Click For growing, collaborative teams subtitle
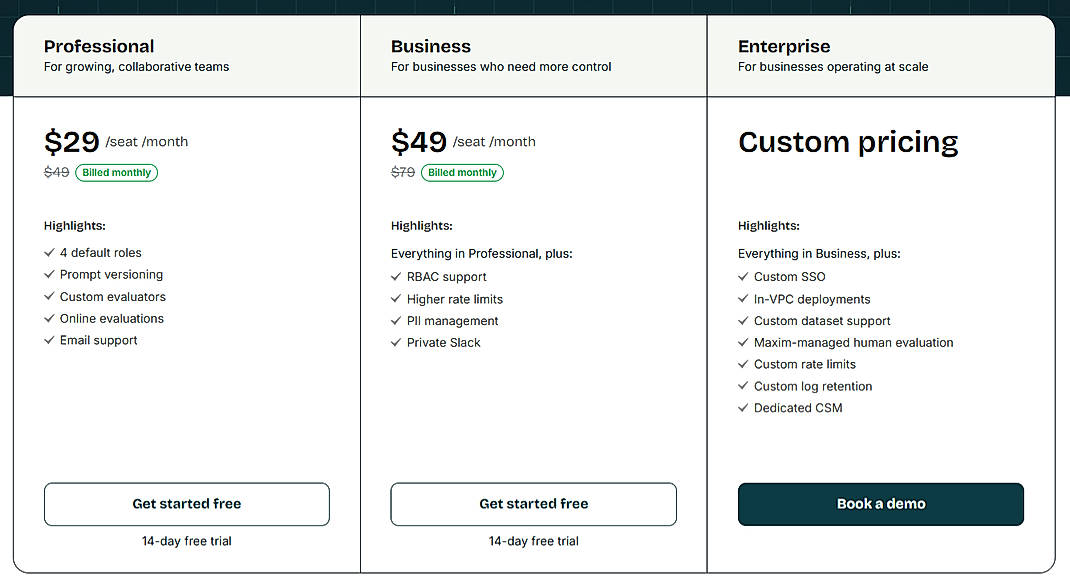Viewport: 1070px width, 586px height. pos(136,67)
